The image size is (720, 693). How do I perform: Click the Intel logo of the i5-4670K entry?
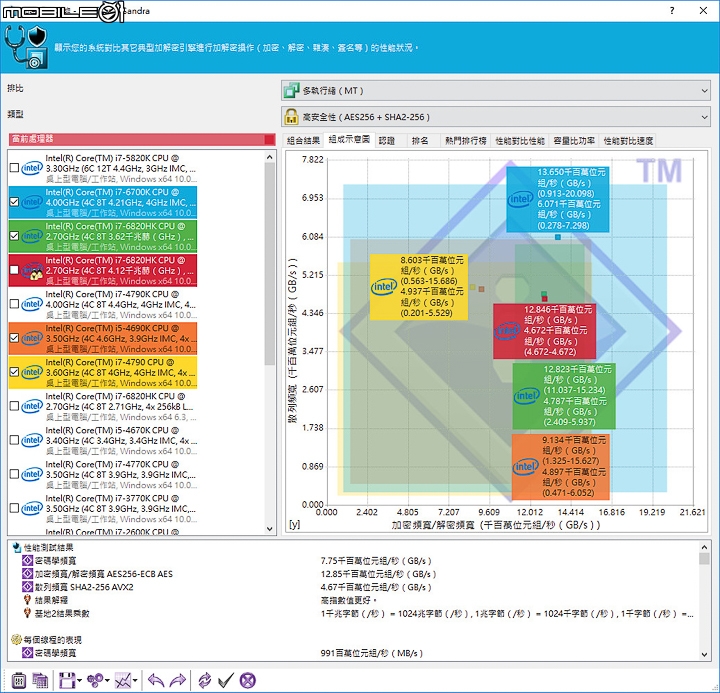[32, 440]
